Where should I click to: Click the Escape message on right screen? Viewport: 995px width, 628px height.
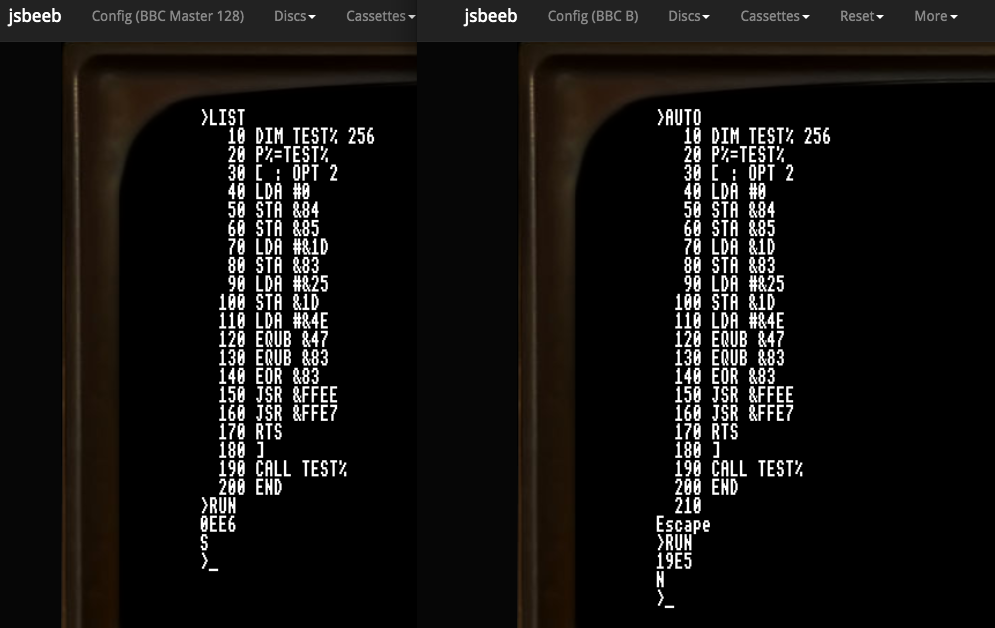(682, 525)
